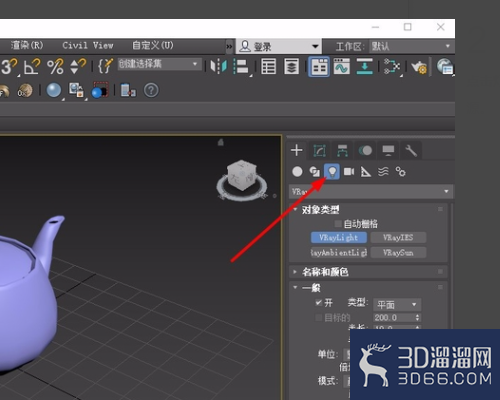Viewport: 500px width, 400px height.
Task: Click the document-with-red-arrow toolbar icon
Action: click(x=128, y=90)
